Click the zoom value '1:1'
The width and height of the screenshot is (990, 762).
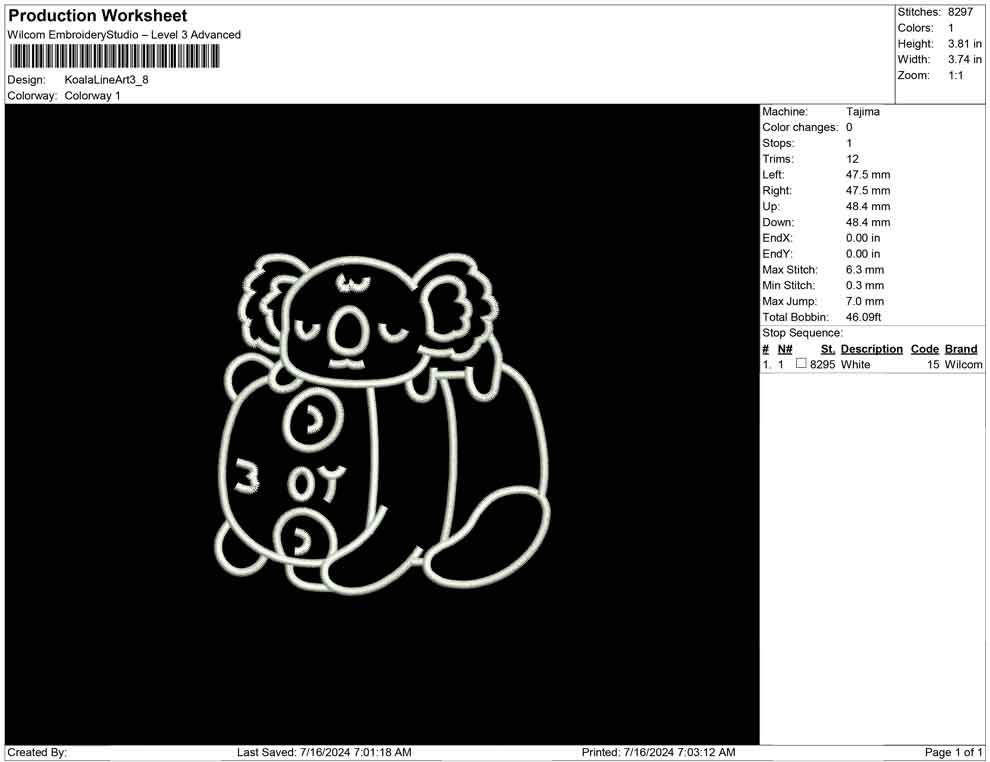pos(955,75)
